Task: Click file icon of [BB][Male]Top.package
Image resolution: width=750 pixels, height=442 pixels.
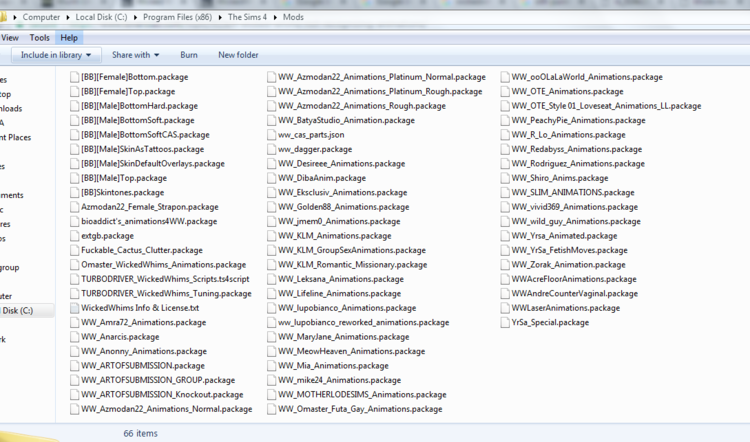Action: 74,178
